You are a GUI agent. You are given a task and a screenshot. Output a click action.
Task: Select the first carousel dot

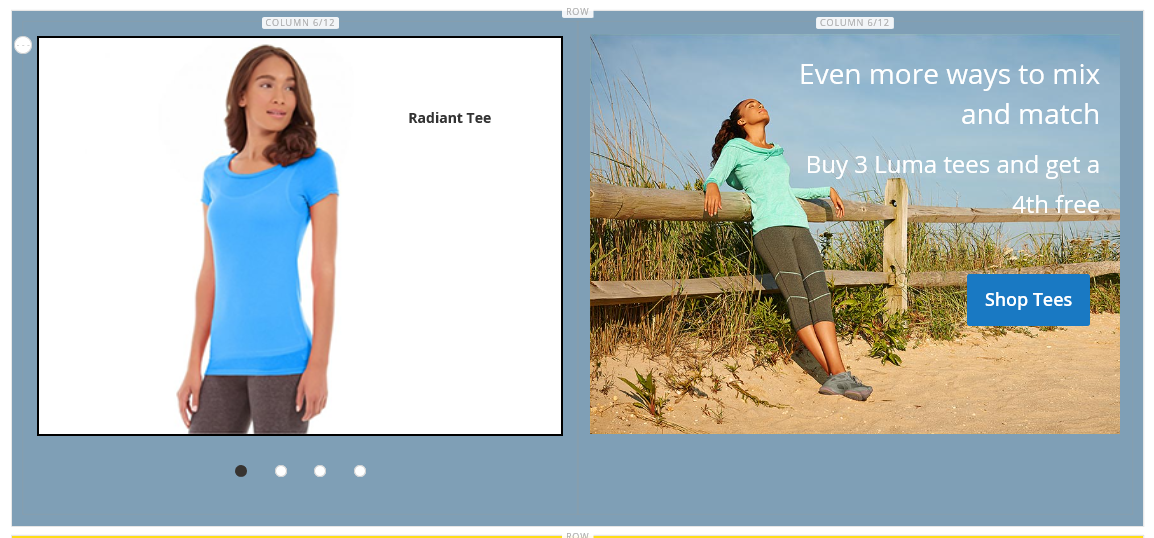pos(241,471)
